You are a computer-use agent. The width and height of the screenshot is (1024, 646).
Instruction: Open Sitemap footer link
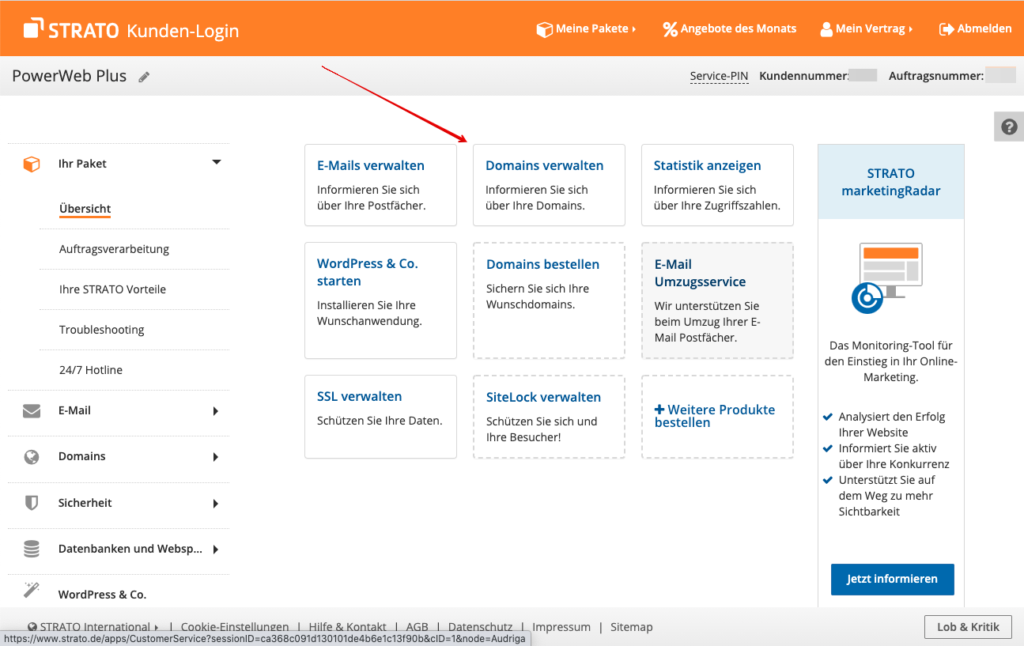pos(632,627)
